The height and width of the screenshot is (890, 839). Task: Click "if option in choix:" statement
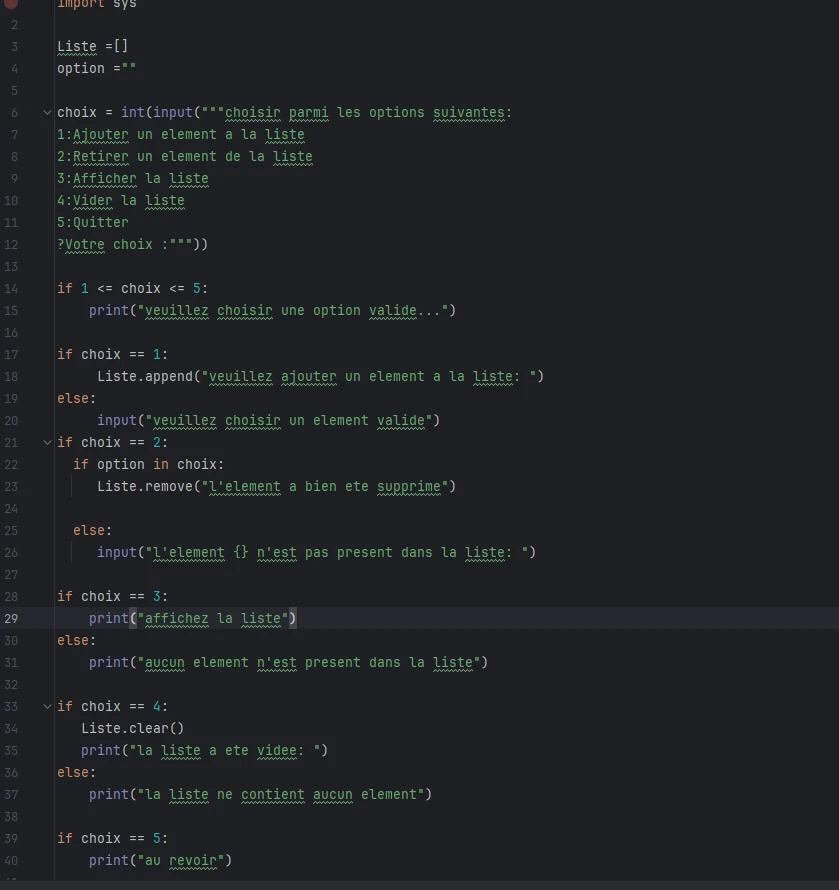coord(148,464)
